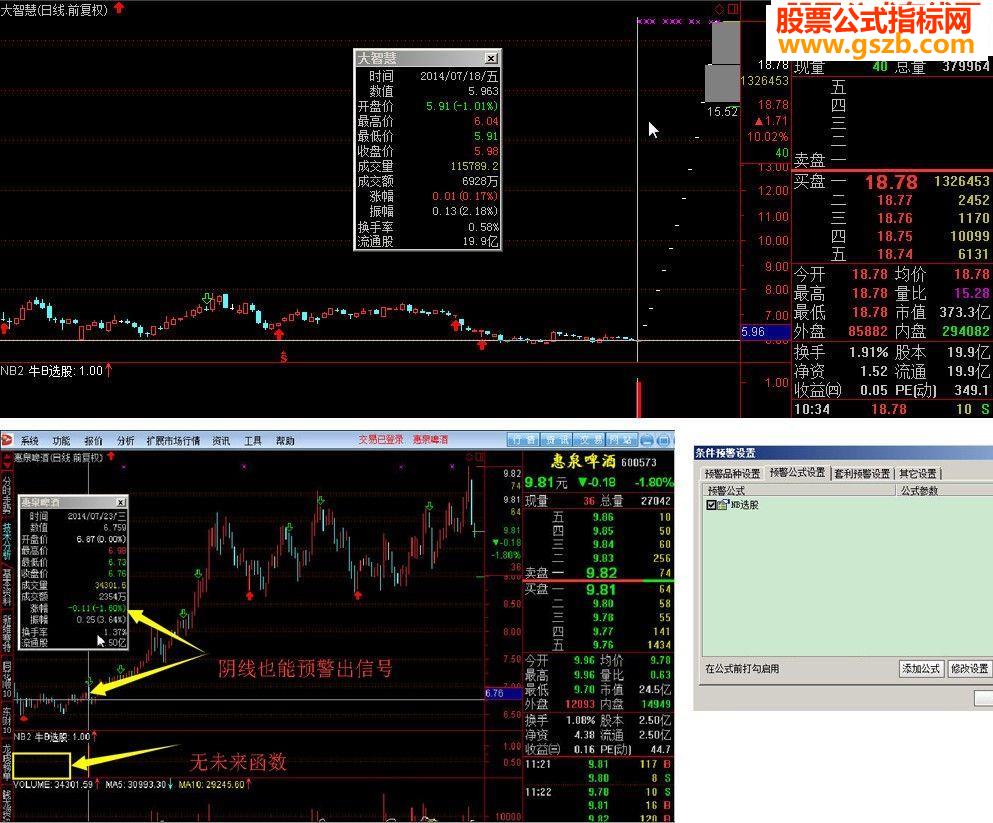Screen dimensions: 993x823
Task: Click the 网站 button in title bar
Action: 621,440
